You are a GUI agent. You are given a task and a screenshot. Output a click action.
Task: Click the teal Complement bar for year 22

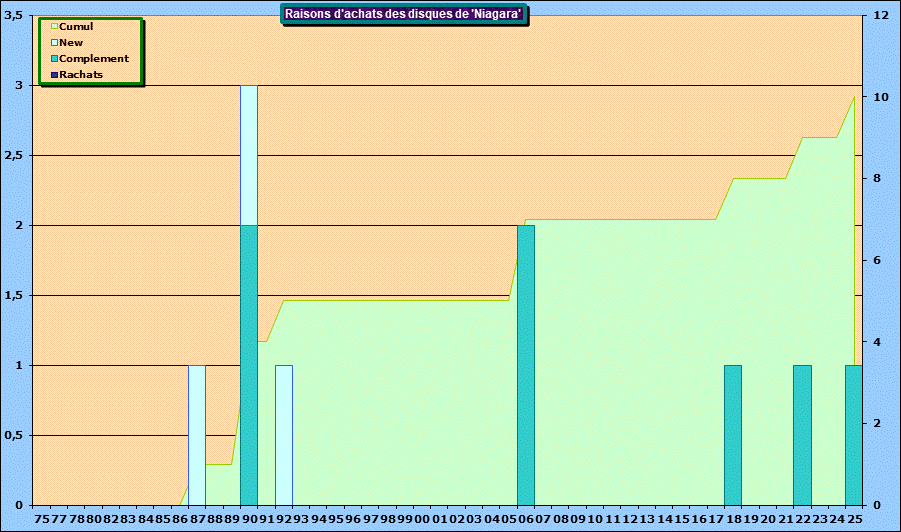802,435
